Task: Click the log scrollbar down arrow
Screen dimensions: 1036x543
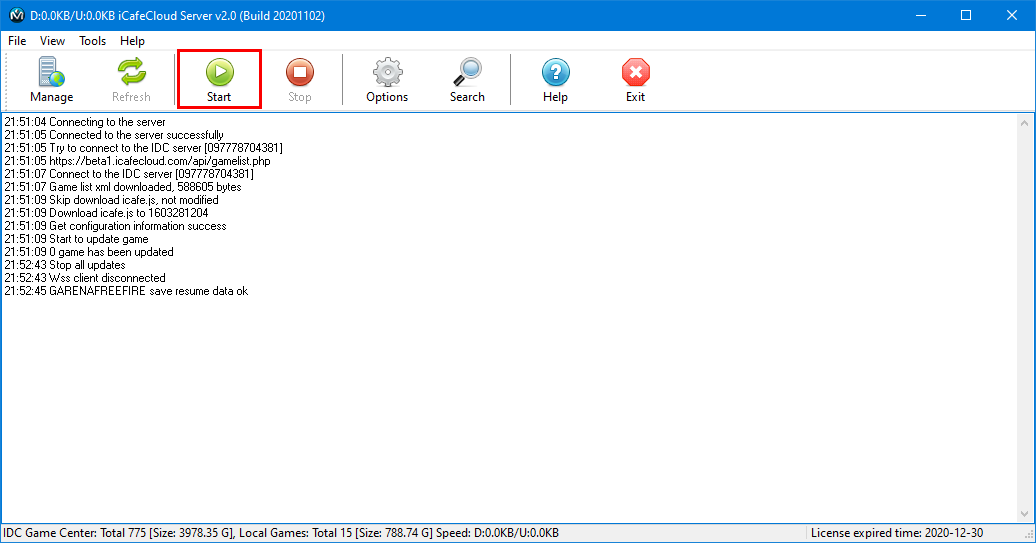Action: click(x=1025, y=515)
